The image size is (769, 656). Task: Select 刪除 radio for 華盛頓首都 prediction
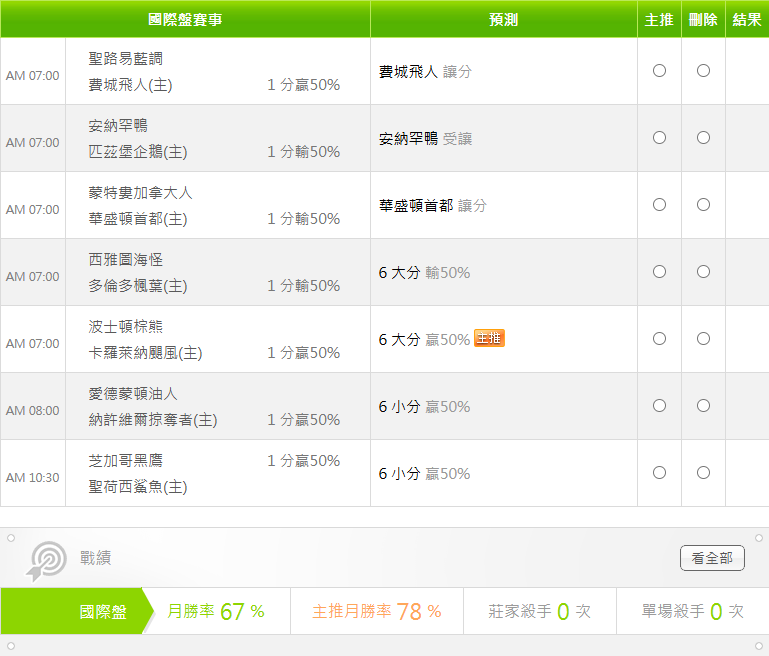(x=703, y=204)
